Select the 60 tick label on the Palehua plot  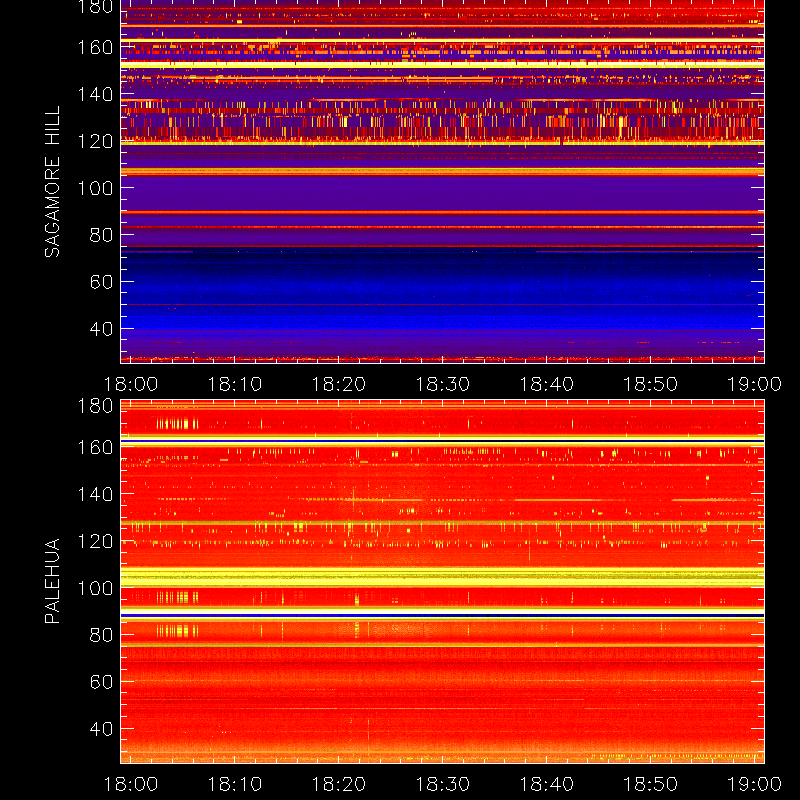pos(101,682)
